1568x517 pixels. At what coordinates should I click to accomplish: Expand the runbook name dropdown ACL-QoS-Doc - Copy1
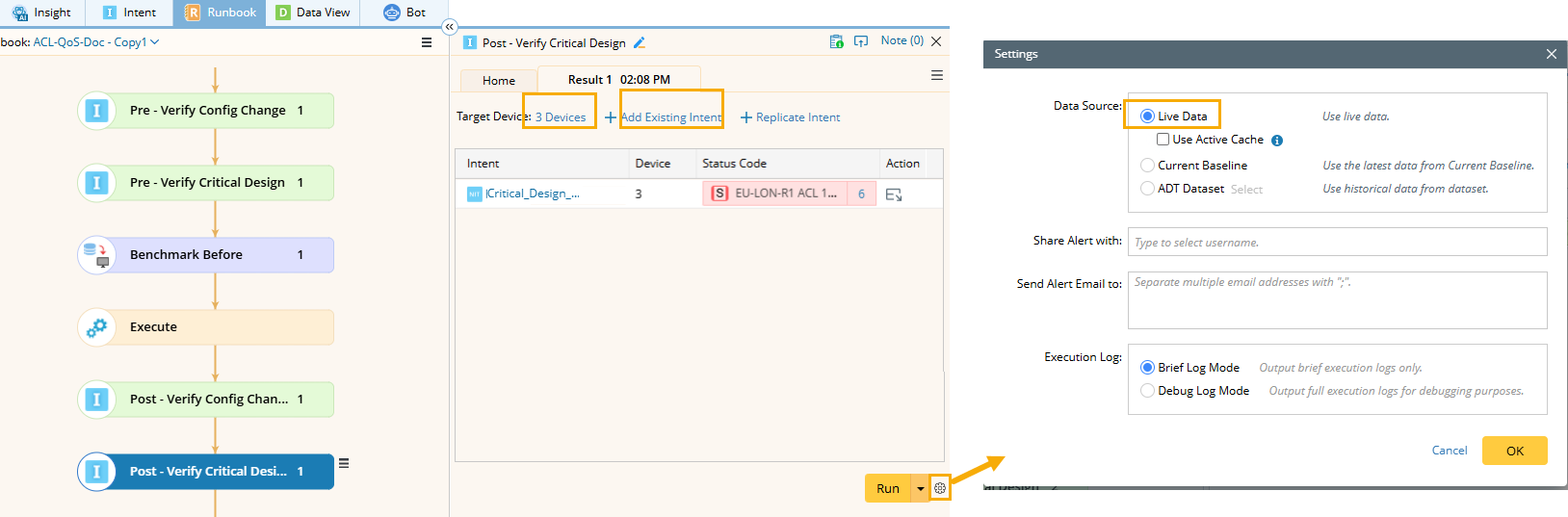click(95, 42)
